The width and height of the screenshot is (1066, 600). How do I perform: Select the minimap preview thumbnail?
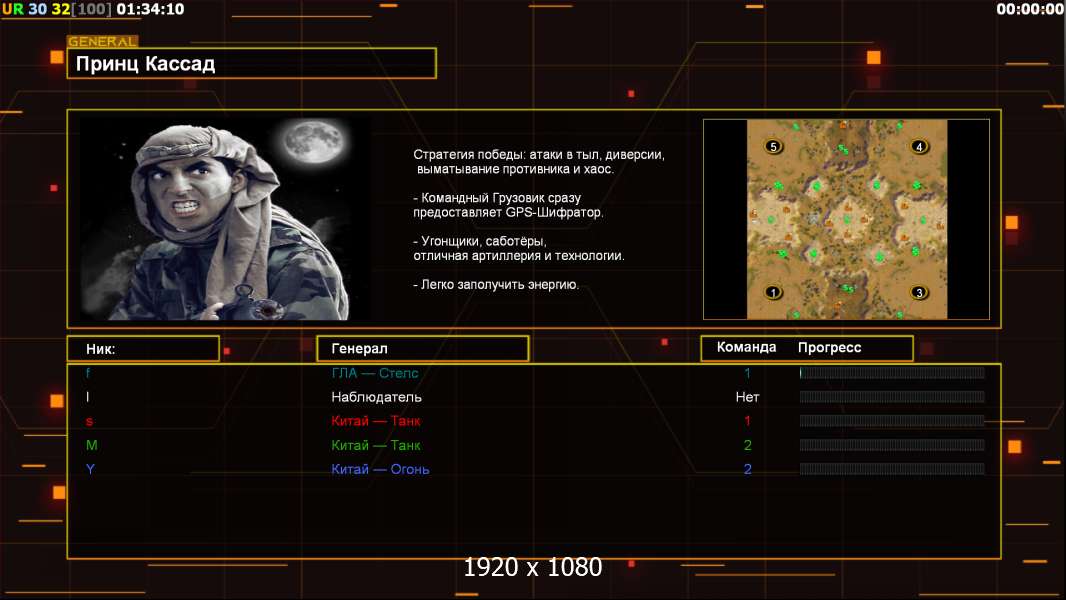click(x=846, y=219)
